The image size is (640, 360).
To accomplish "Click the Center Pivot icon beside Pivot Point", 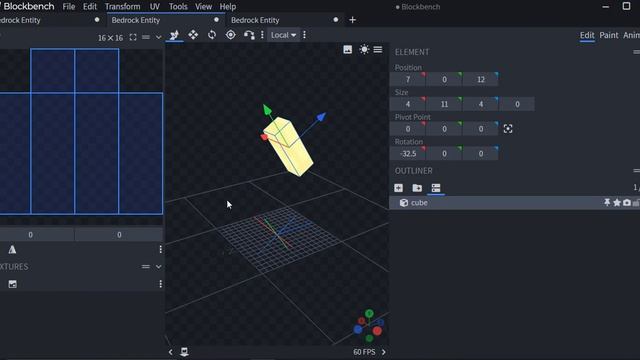I will [508, 129].
